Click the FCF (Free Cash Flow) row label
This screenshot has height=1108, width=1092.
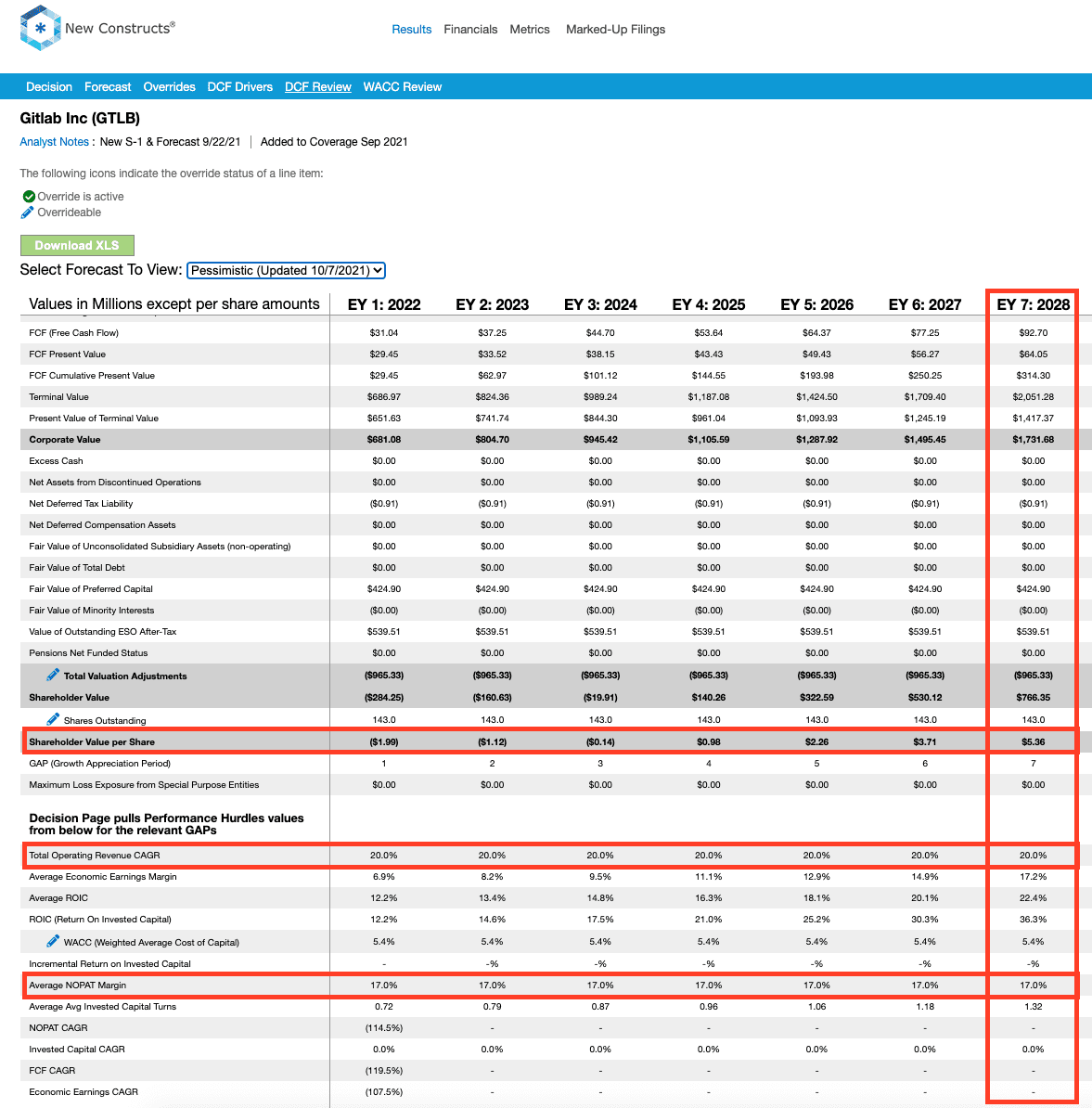pyautogui.click(x=73, y=333)
